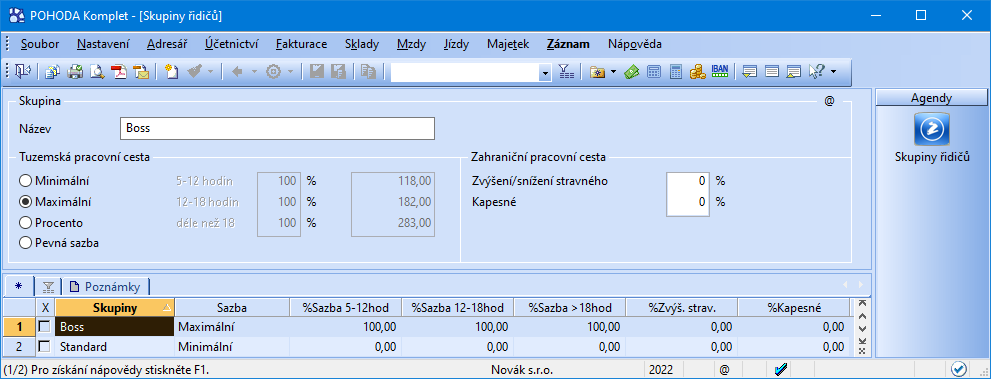Click the Zvýšení/snížení stravného percent field
The height and width of the screenshot is (379, 991).
tap(688, 181)
